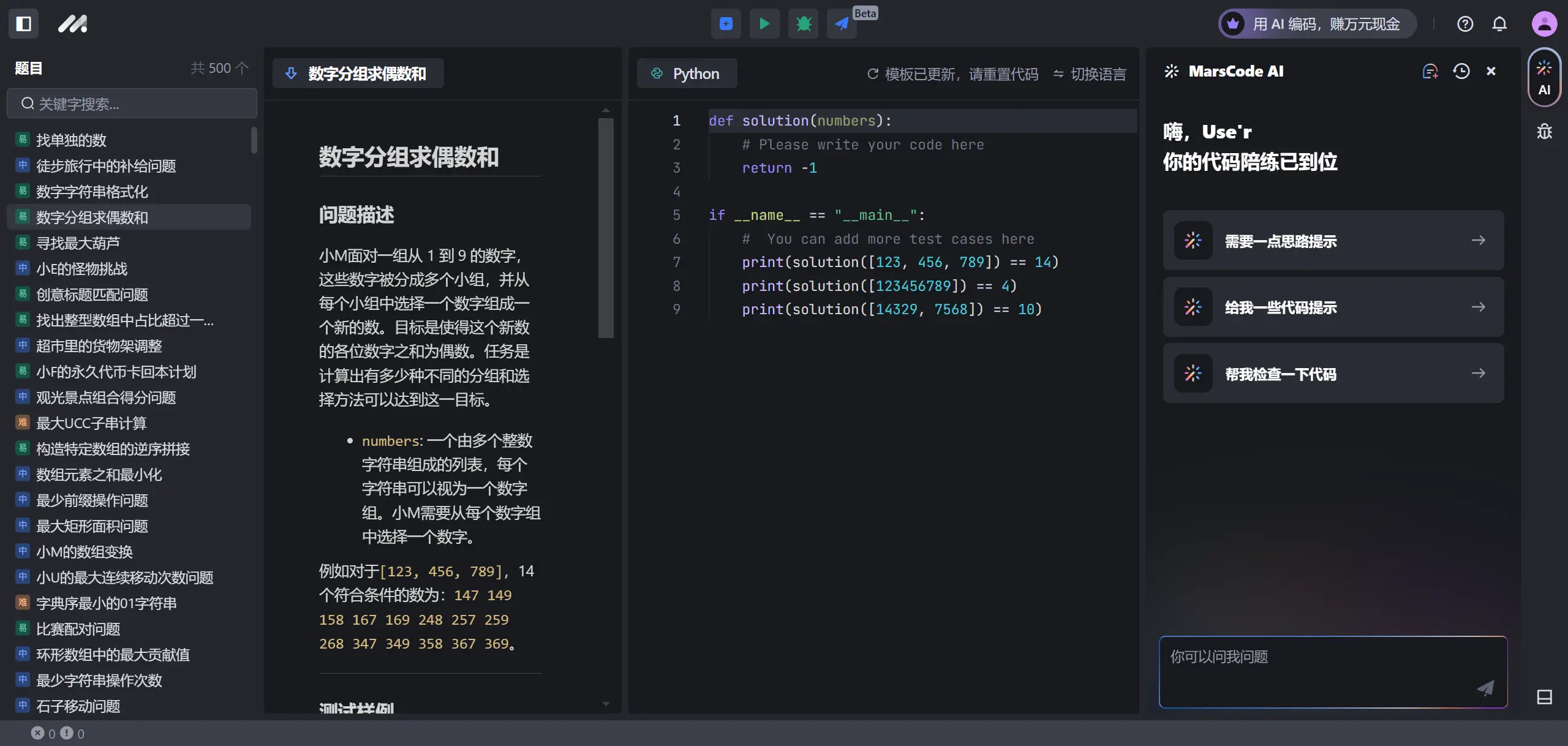Click the blue plus toolbar button

coord(726,24)
